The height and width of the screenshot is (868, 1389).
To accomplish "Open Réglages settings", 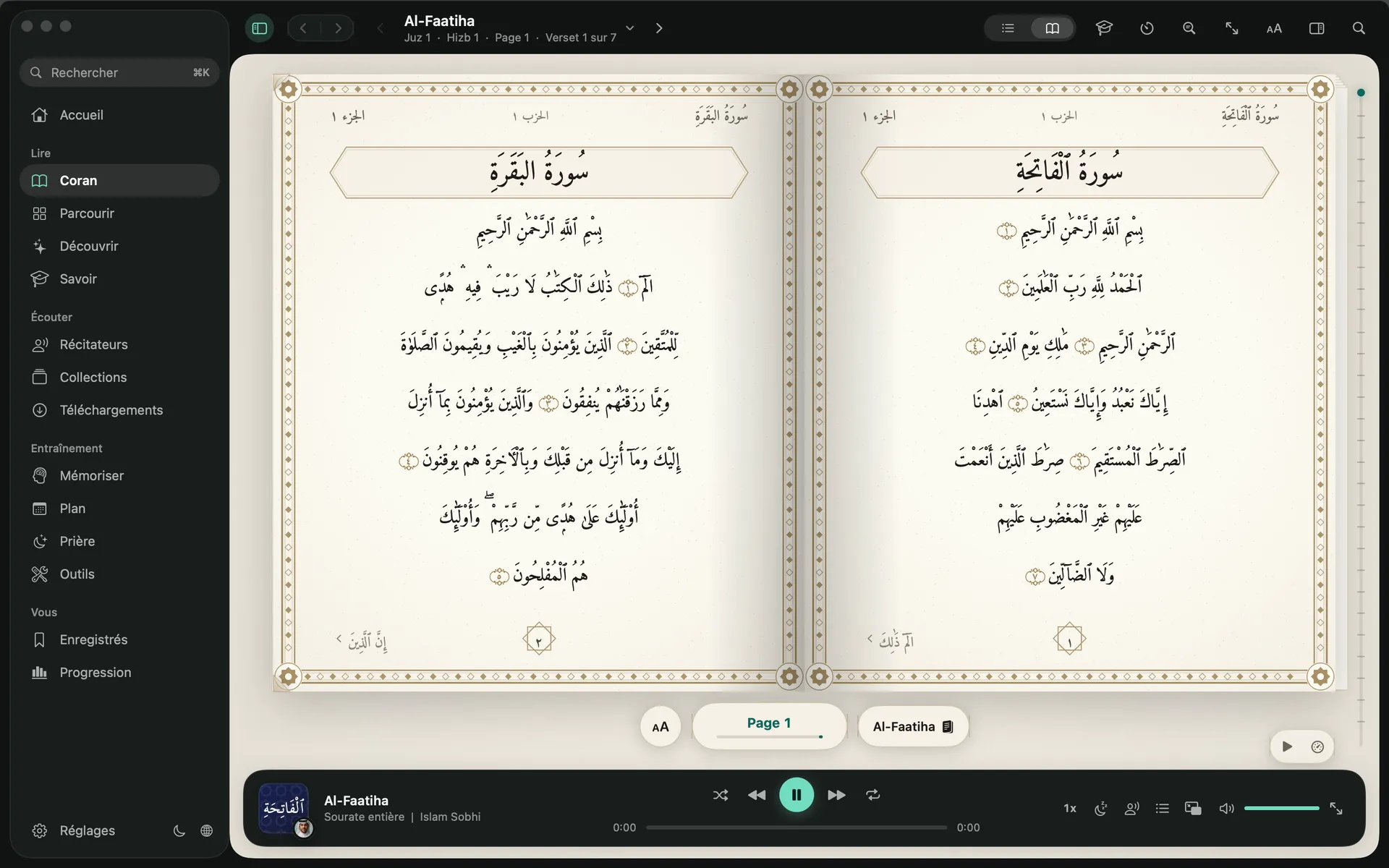I will pos(74,830).
